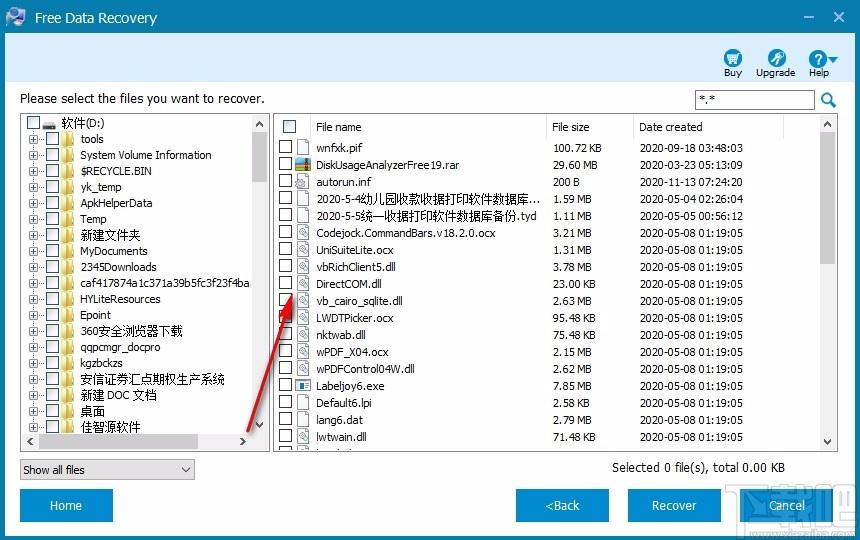The image size is (860, 540).
Task: Click the Upgrade key icon
Action: click(776, 58)
